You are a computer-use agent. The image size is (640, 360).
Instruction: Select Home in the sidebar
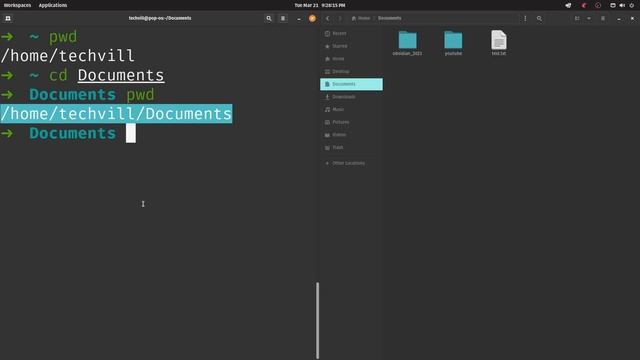pos(351,59)
